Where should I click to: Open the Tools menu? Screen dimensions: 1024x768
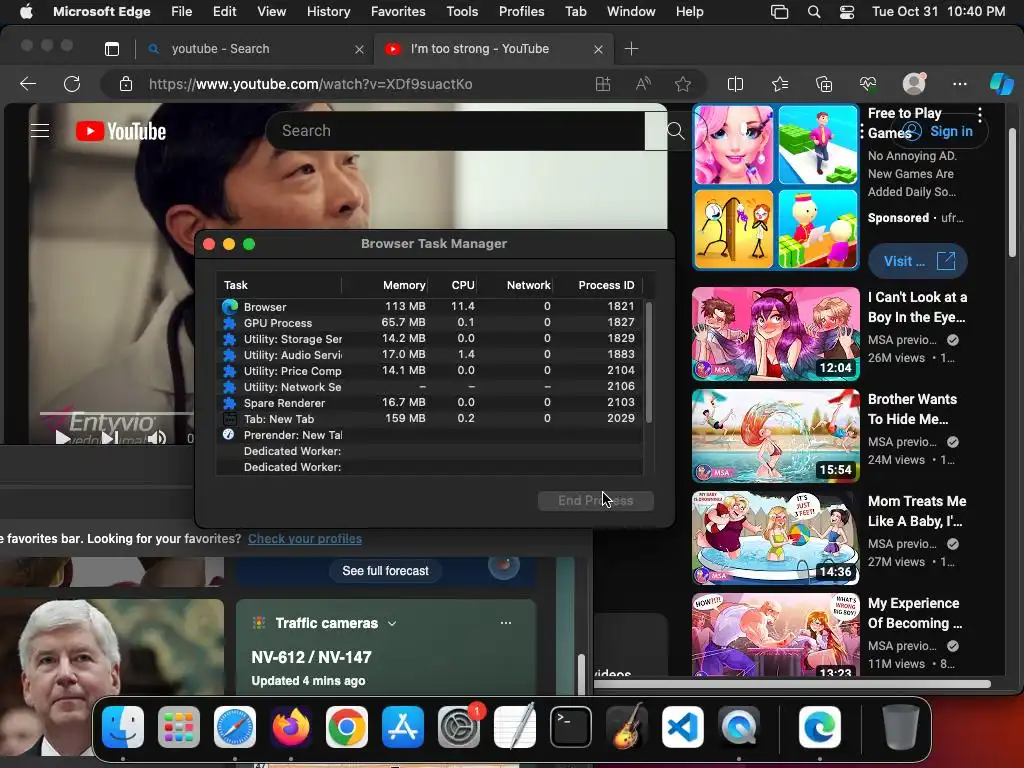coord(462,12)
